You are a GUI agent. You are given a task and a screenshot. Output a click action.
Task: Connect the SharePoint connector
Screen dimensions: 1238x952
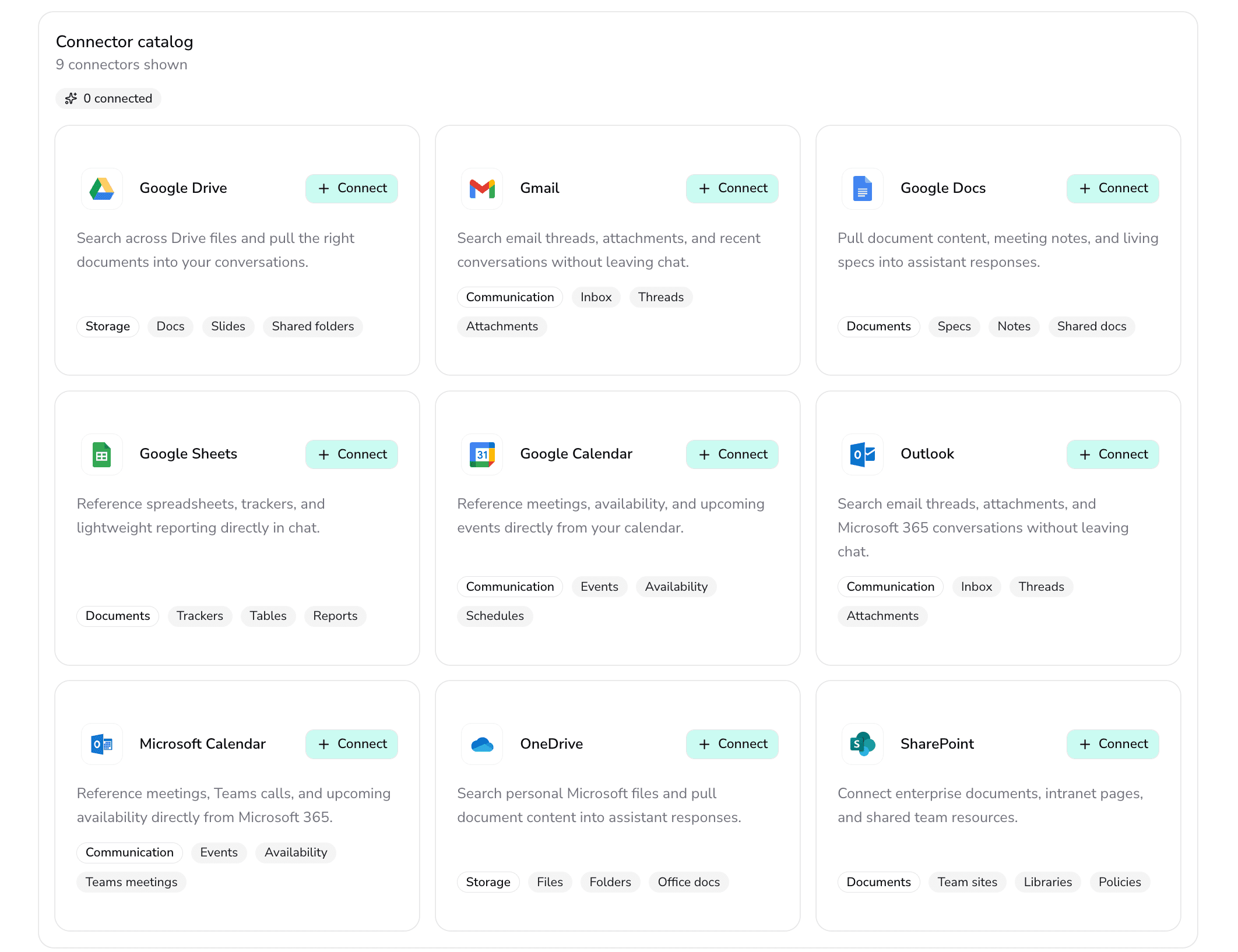coord(1112,744)
